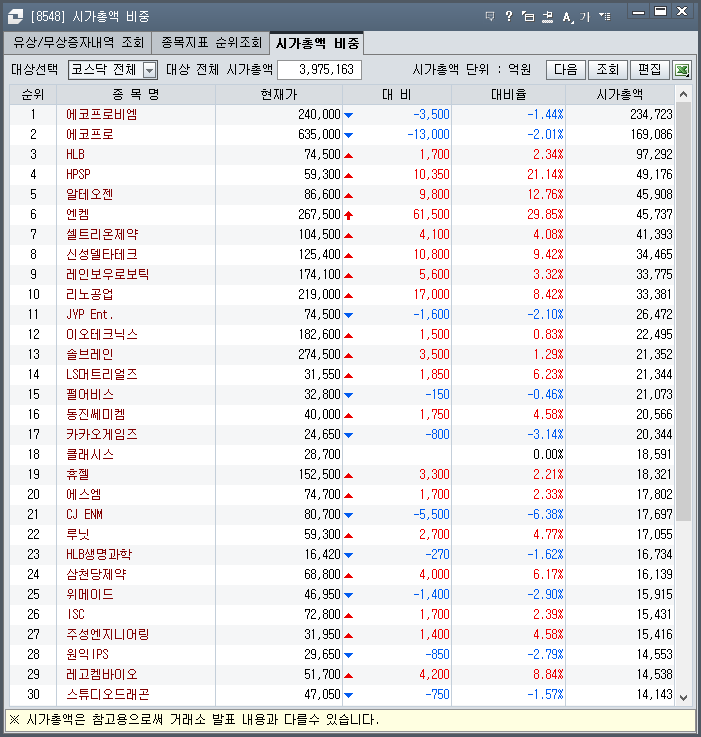Select stock 솔브레인

click(x=89, y=354)
